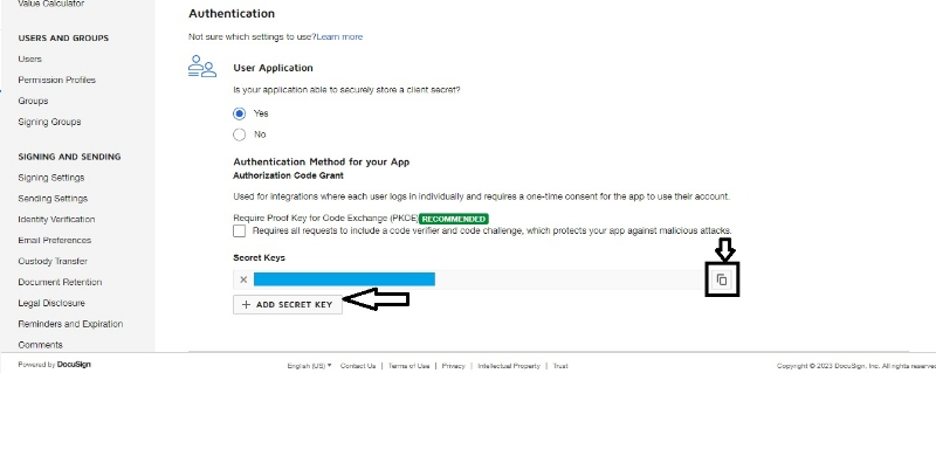Open the English (US) language dropdown
This screenshot has height=456, width=936.
[309, 366]
